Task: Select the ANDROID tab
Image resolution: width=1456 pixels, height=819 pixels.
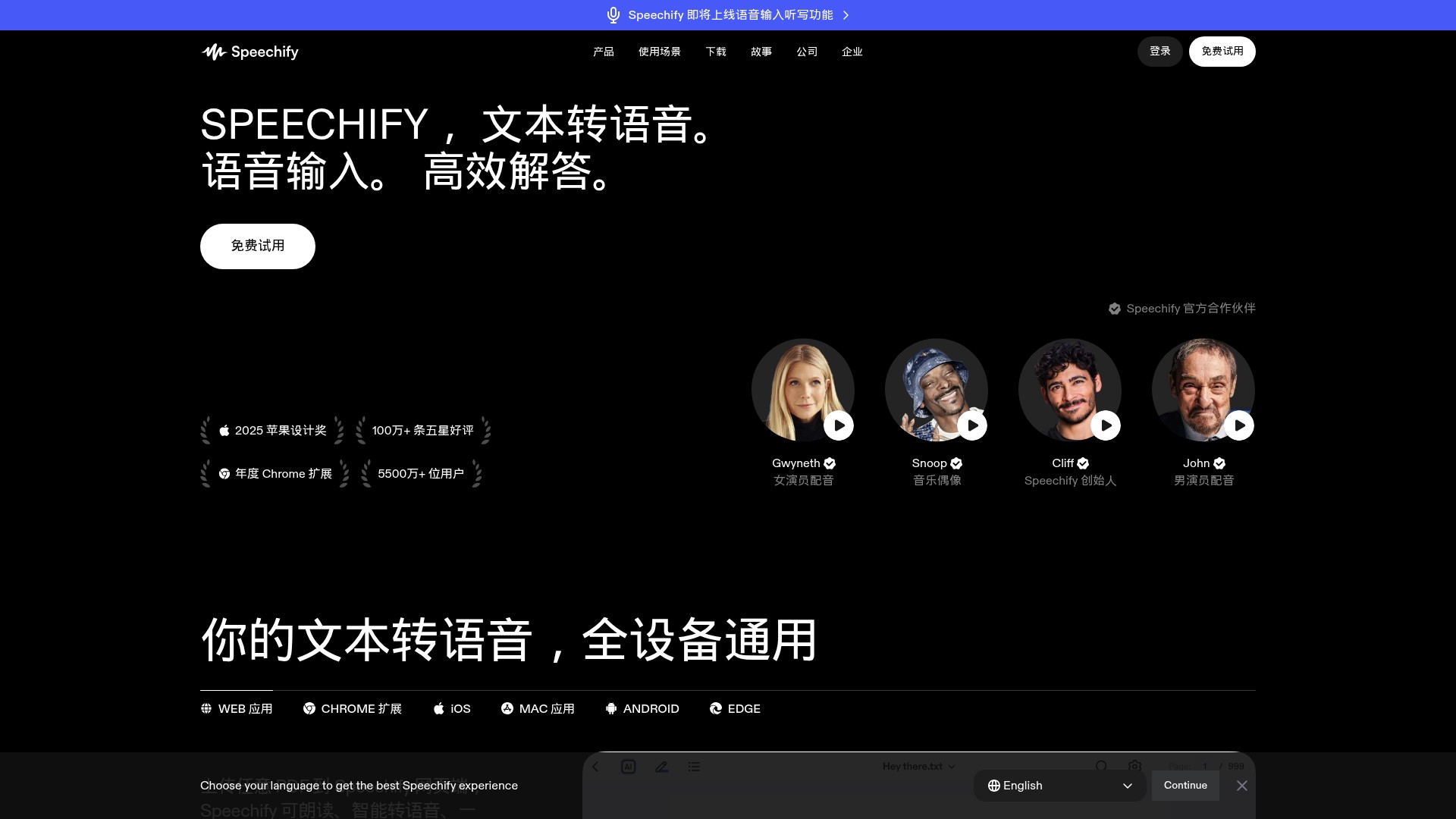Action: point(642,708)
